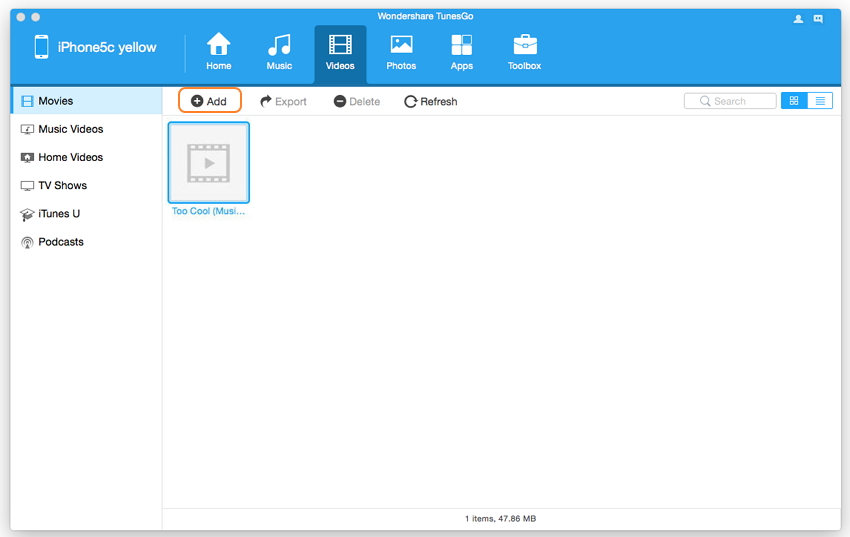Viewport: 850px width, 537px height.
Task: Select the Too Cool video thumbnail
Action: [209, 163]
